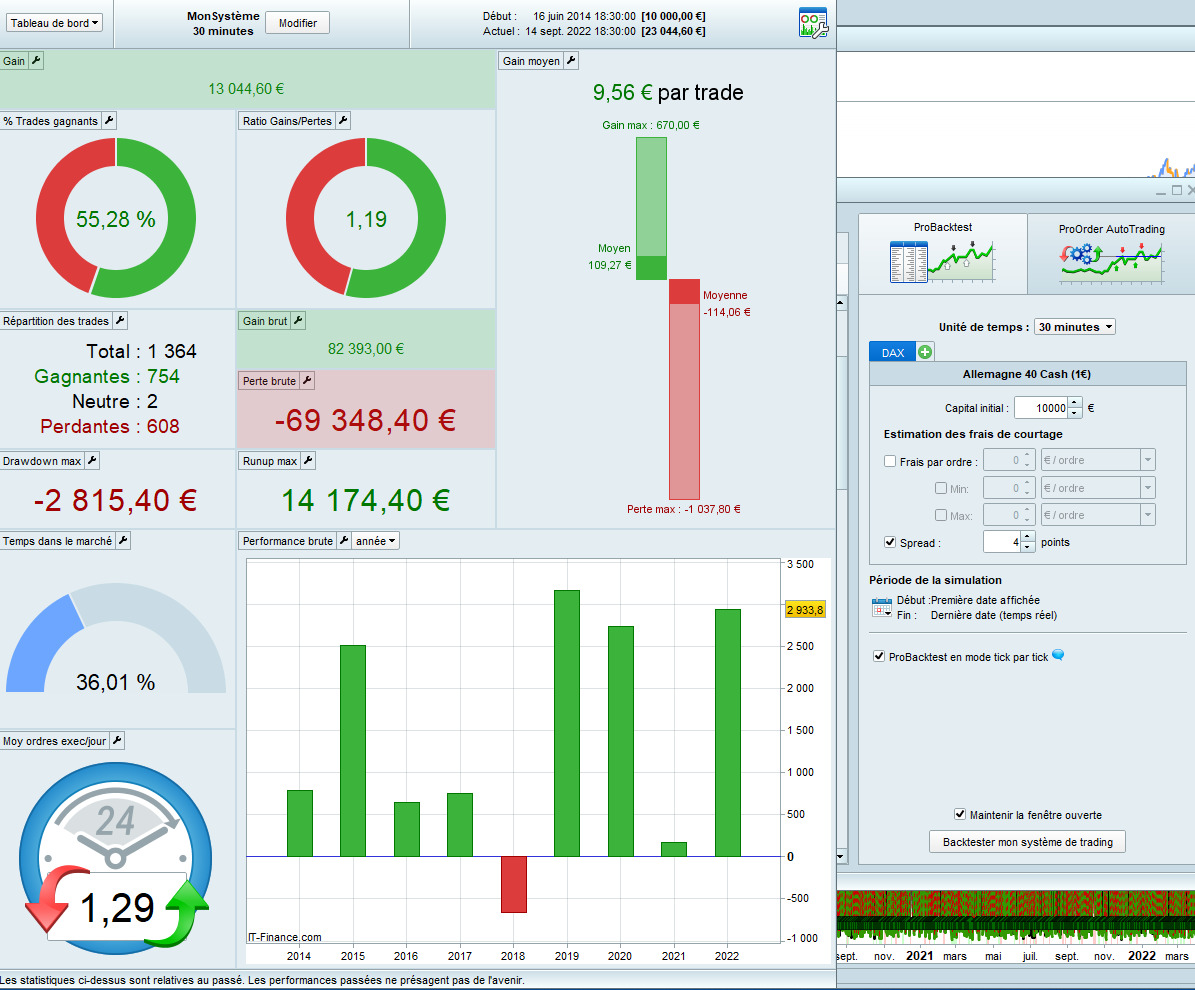
Task: Open Performance brute wrench settings
Action: pos(344,540)
